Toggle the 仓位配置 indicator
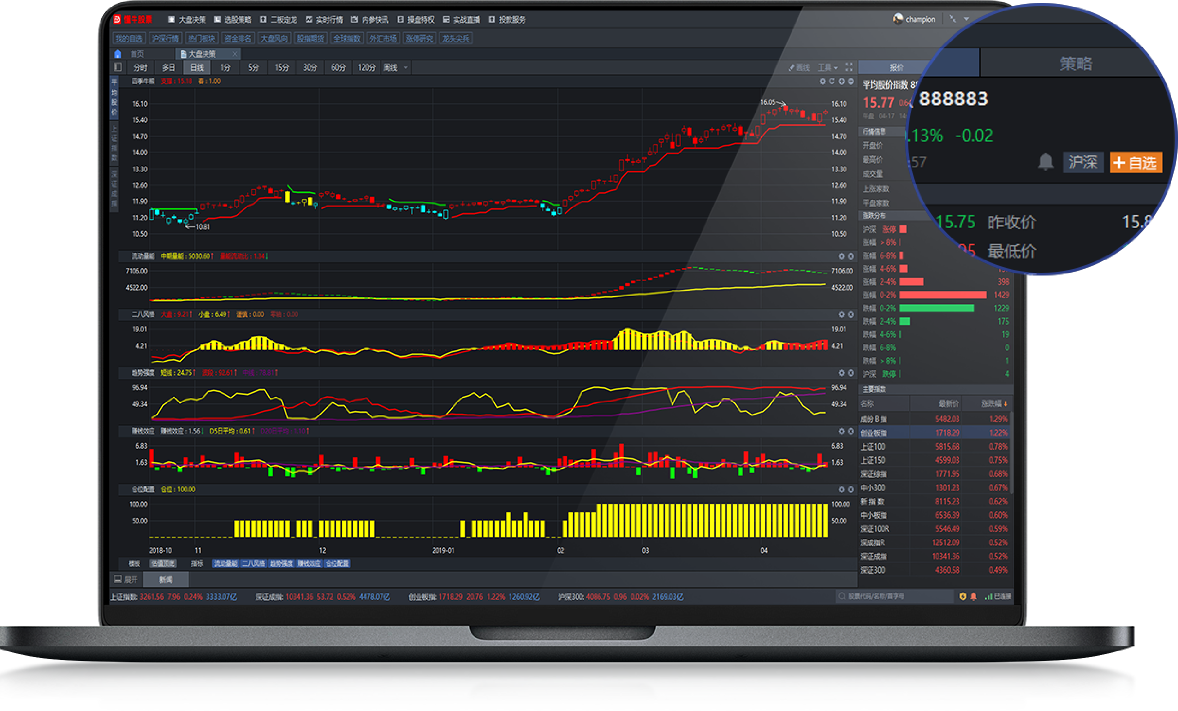This screenshot has width=1178, height=711. click(x=337, y=563)
